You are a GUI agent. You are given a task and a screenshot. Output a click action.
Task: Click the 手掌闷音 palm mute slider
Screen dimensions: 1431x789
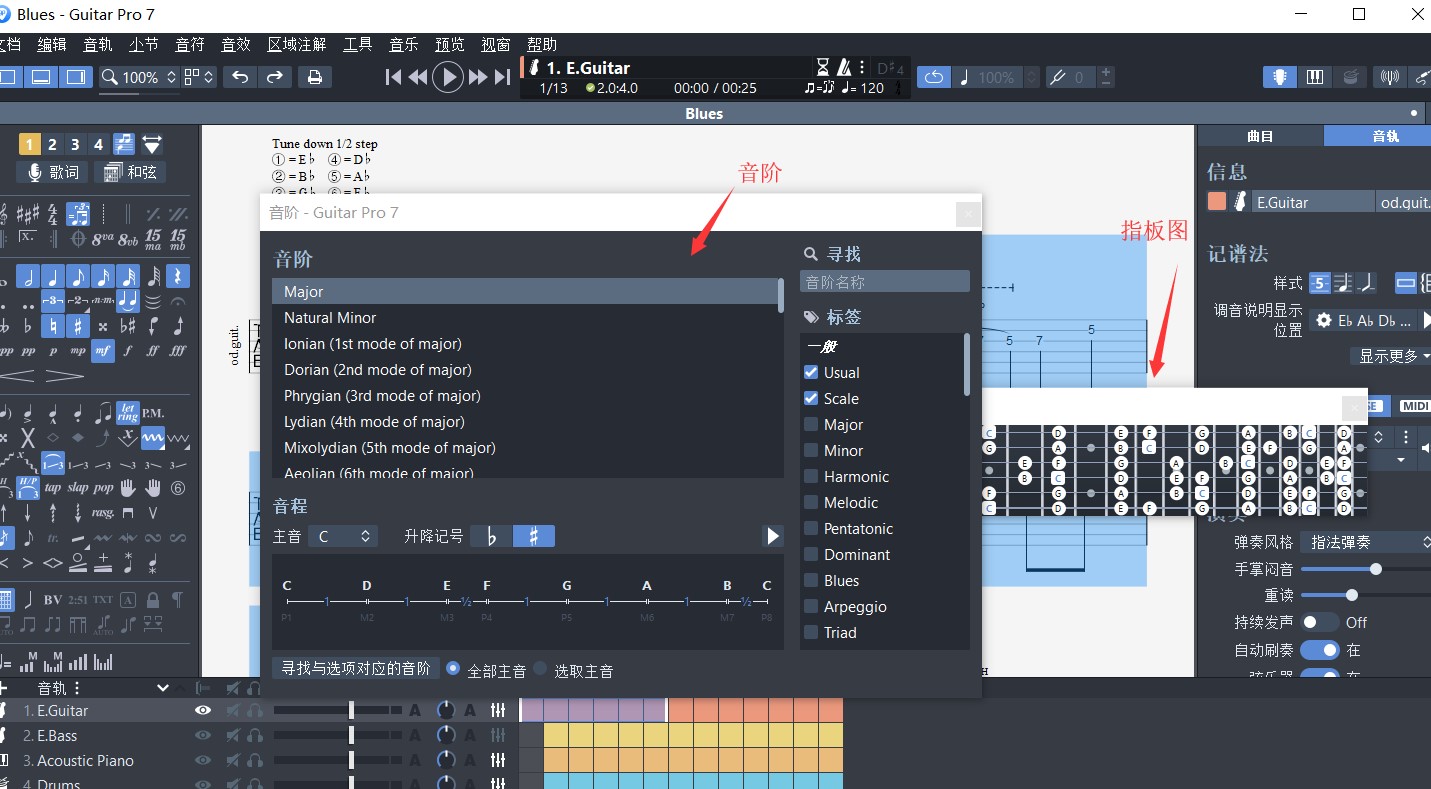[1375, 569]
